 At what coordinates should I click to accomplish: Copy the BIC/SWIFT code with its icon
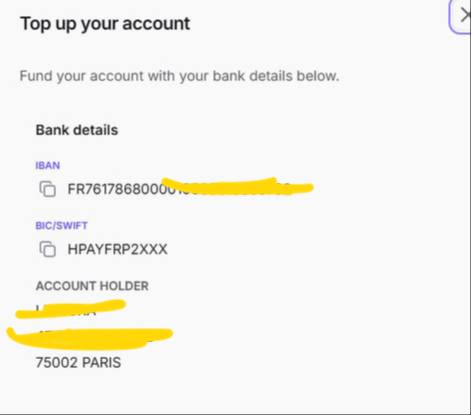click(48, 249)
